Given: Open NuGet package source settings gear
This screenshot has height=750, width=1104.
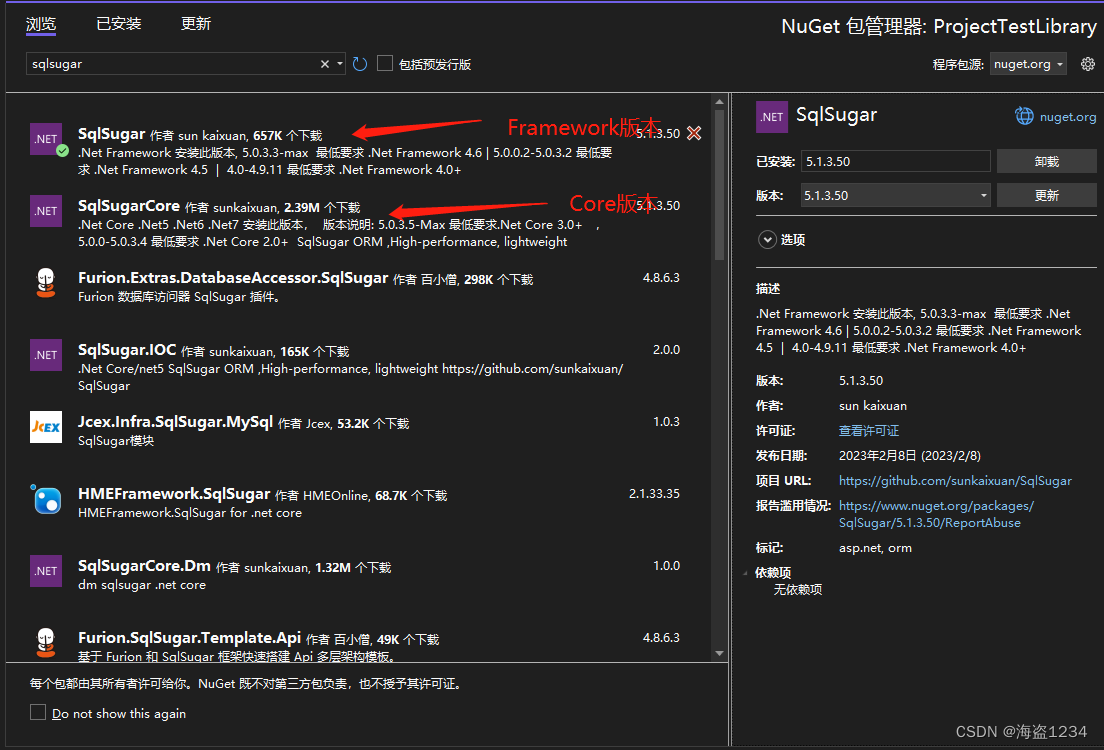Looking at the screenshot, I should [1088, 64].
